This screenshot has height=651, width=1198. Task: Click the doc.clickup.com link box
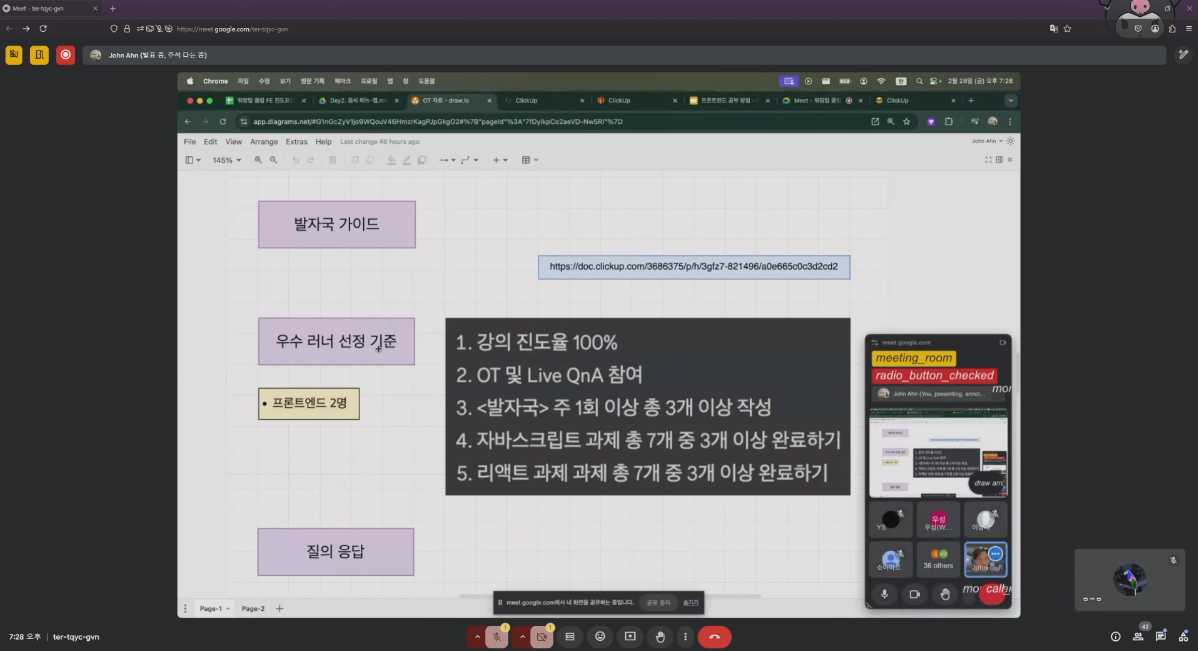694,267
